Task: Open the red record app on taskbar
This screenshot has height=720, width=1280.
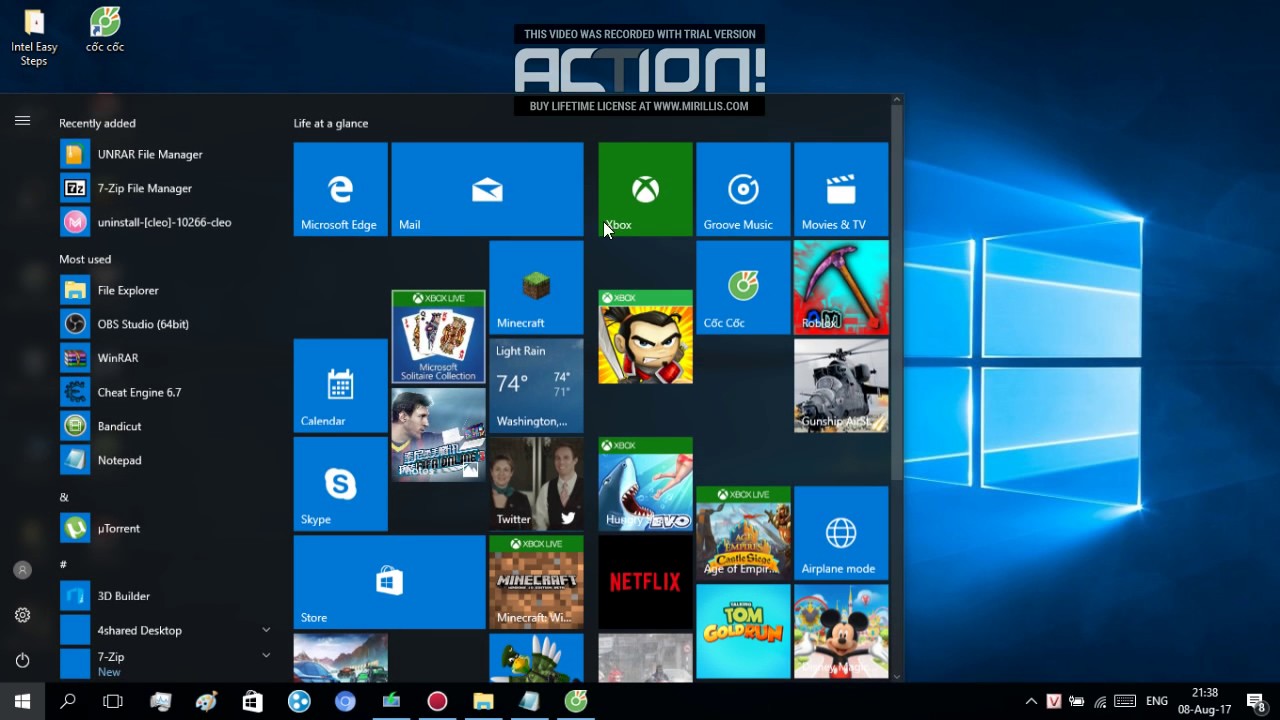Action: [437, 701]
